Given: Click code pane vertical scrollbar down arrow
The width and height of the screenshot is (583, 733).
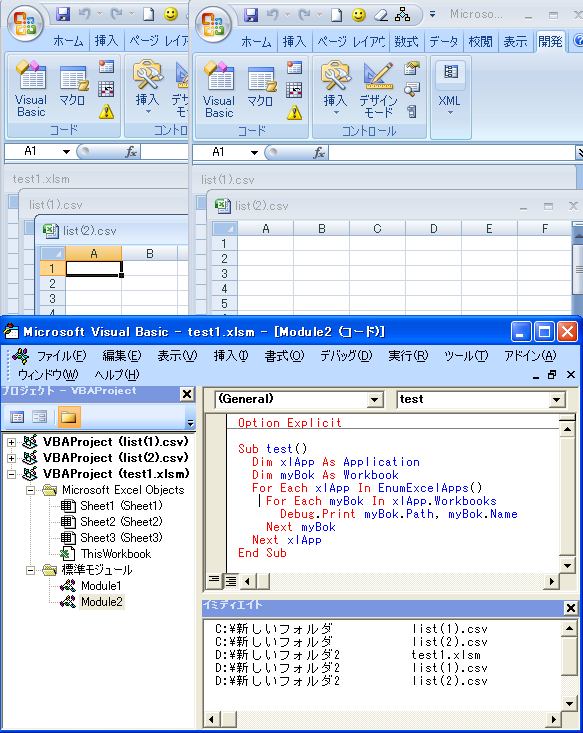Looking at the screenshot, I should [568, 566].
